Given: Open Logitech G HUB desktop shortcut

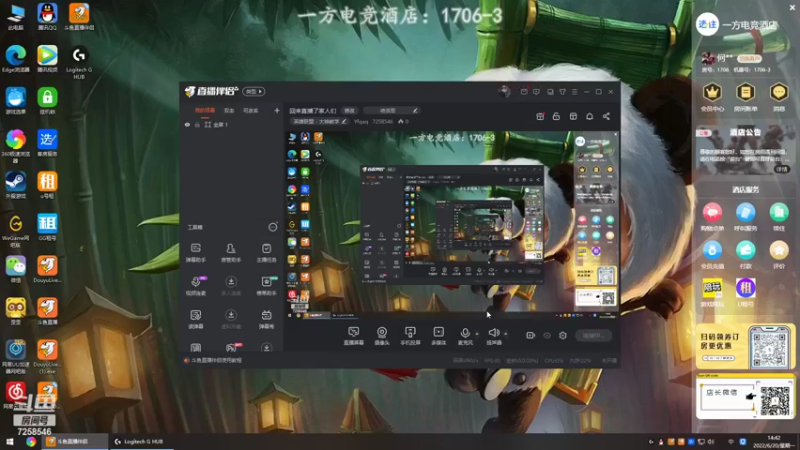Looking at the screenshot, I should pos(79,62).
